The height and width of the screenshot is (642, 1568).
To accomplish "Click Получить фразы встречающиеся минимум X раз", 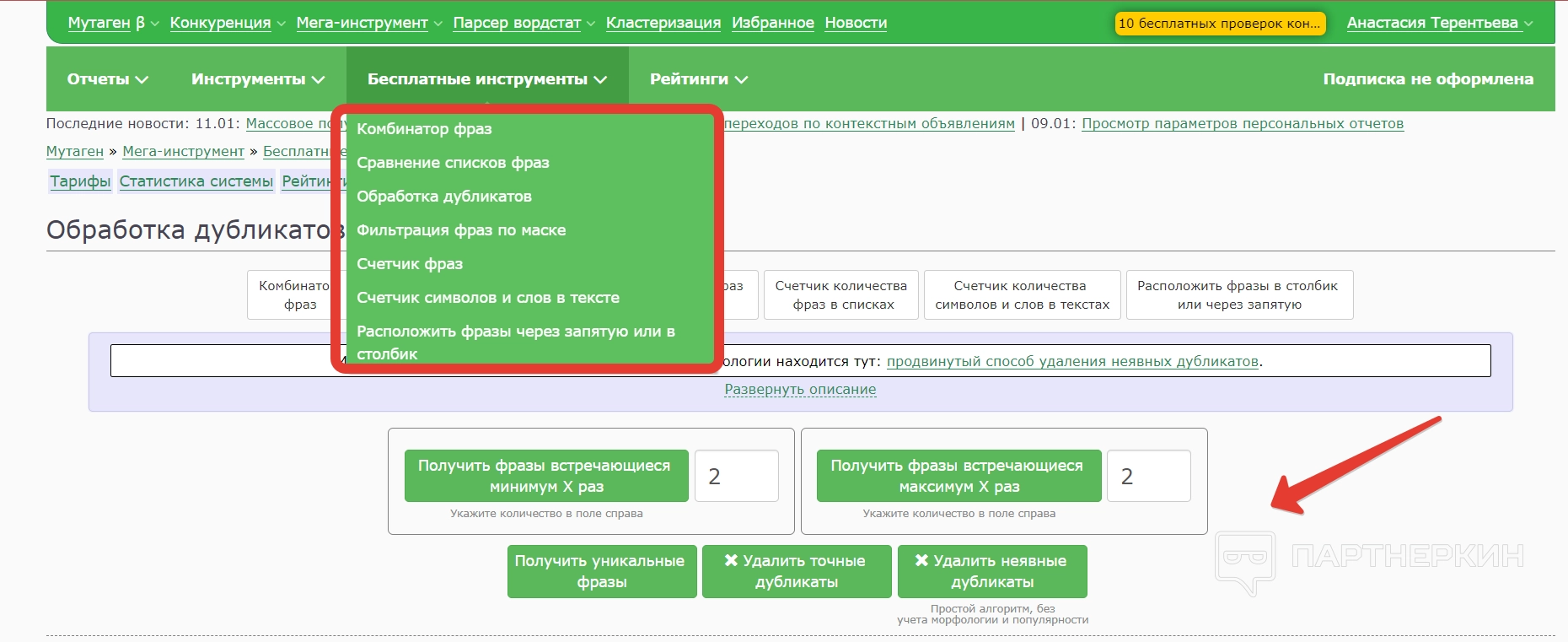I will click(x=546, y=476).
